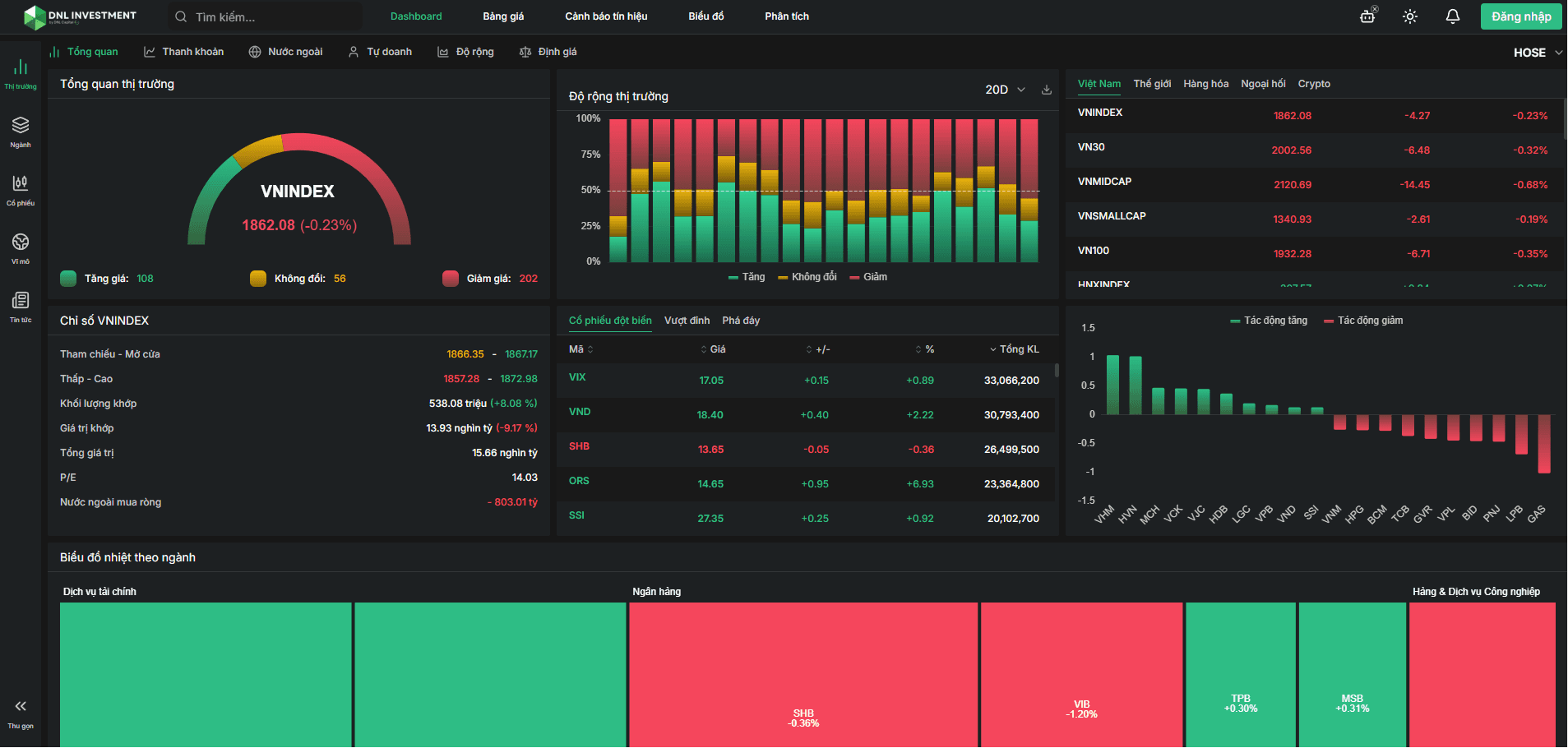This screenshot has height=748, width=1568.
Task: Open the ORS stock link
Action: [579, 481]
